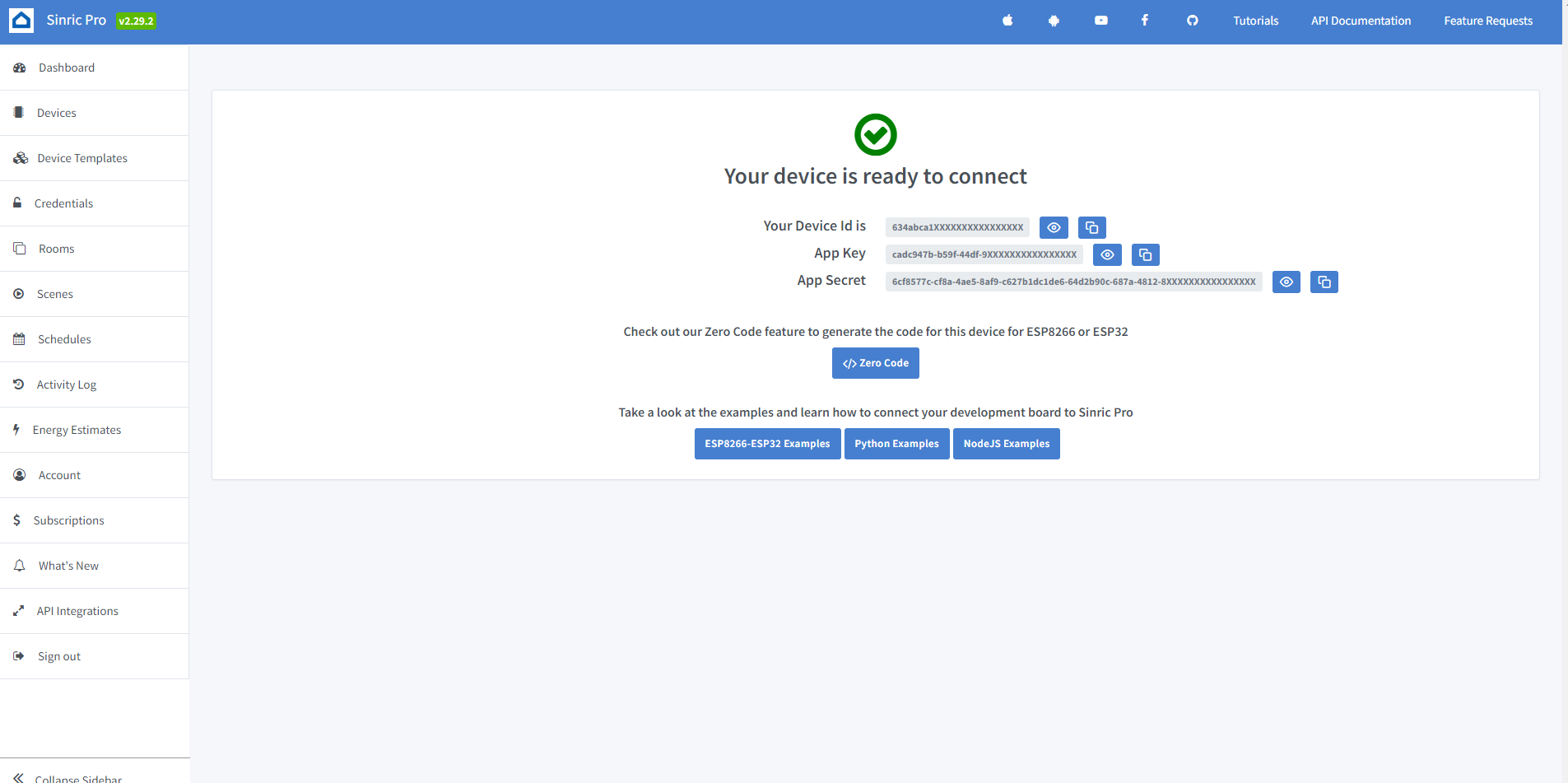
Task: Open Feature Requests in top bar
Action: 1488,21
